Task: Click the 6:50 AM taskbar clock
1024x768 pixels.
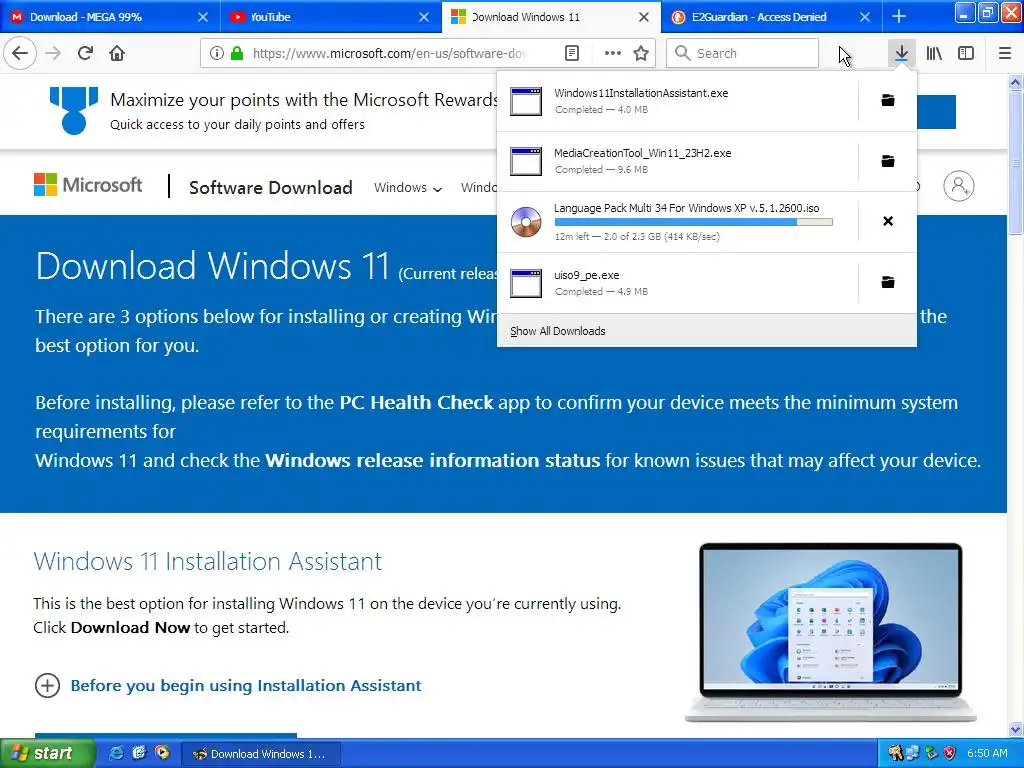Action: [987, 753]
